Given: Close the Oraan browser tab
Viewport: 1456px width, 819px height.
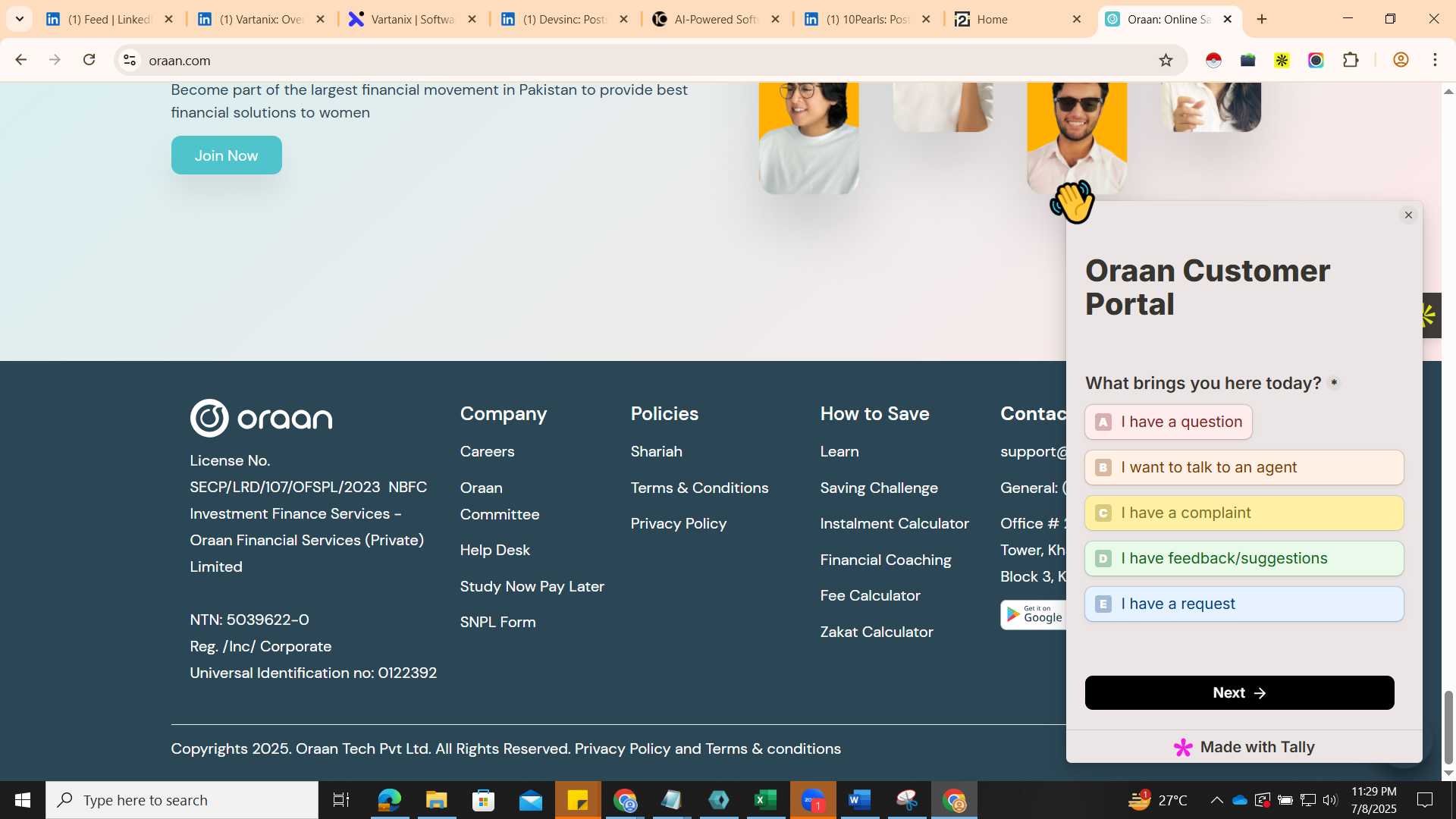Looking at the screenshot, I should click(1227, 19).
